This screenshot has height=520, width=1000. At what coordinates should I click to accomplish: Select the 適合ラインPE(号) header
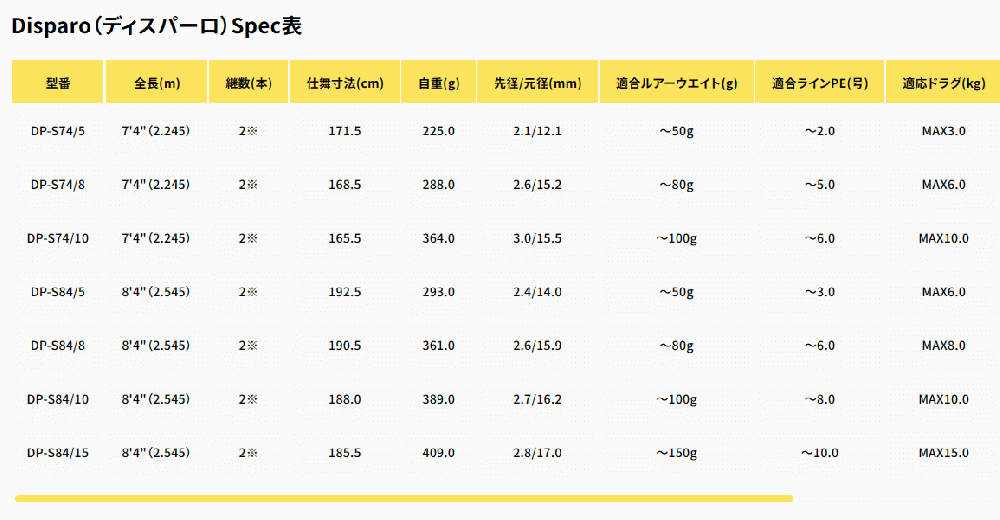(x=820, y=82)
